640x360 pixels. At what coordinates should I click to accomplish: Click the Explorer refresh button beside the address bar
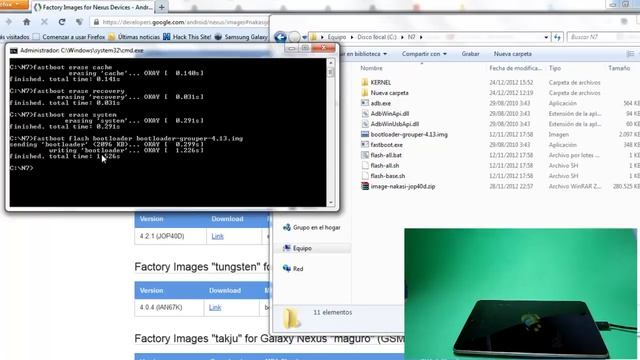(x=558, y=37)
